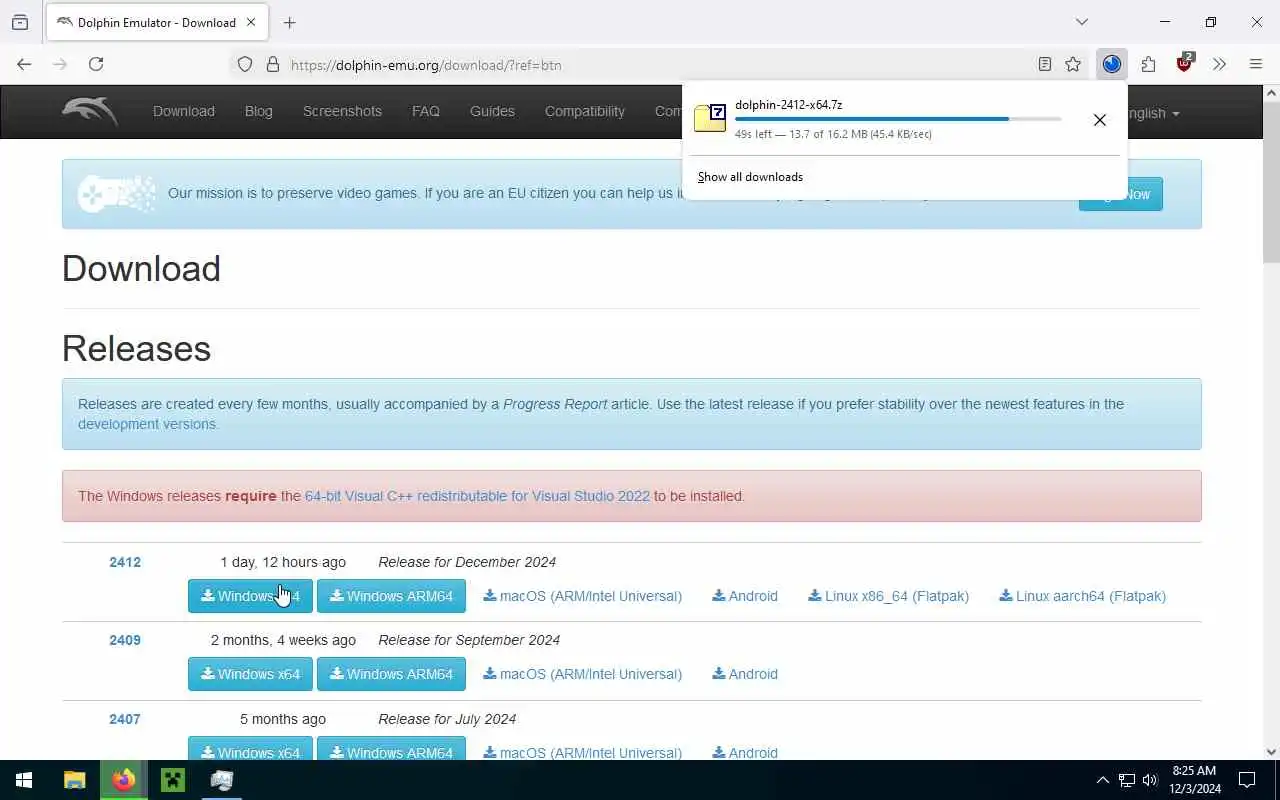This screenshot has width=1280, height=800.
Task: Close the Dolphin Emulator tab
Action: point(251,22)
